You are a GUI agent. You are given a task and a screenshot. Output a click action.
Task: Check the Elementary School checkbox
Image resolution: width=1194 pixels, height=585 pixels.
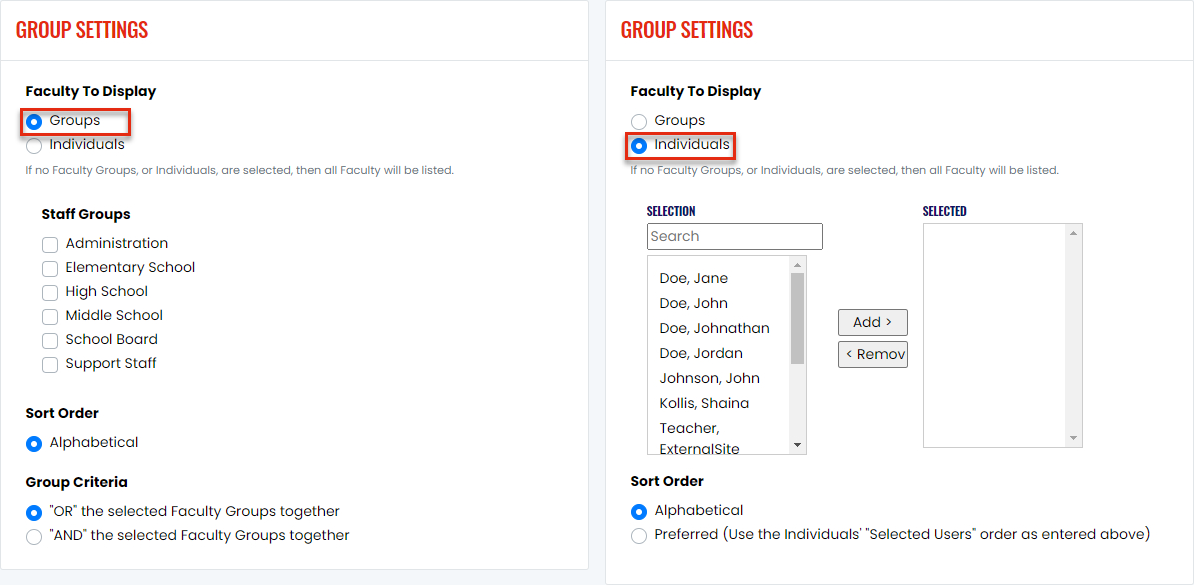pyautogui.click(x=50, y=268)
